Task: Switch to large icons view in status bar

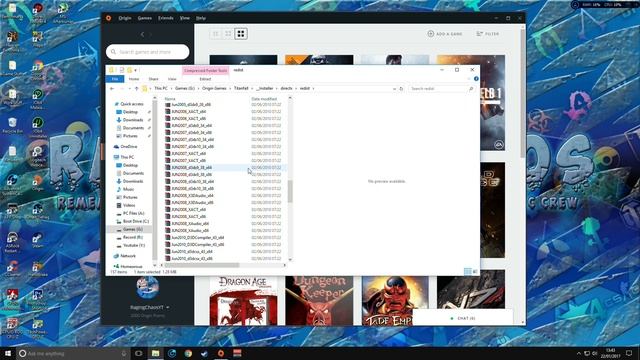Action: click(x=475, y=272)
